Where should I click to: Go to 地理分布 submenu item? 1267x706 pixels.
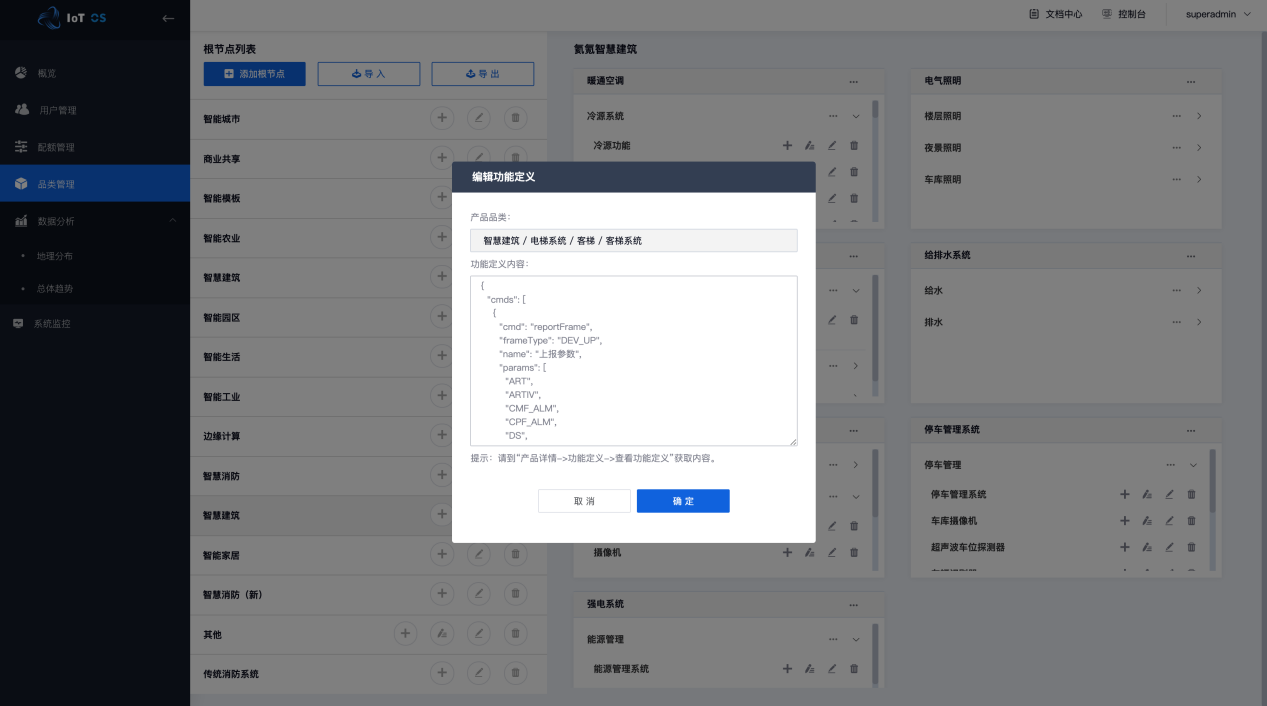pyautogui.click(x=55, y=256)
